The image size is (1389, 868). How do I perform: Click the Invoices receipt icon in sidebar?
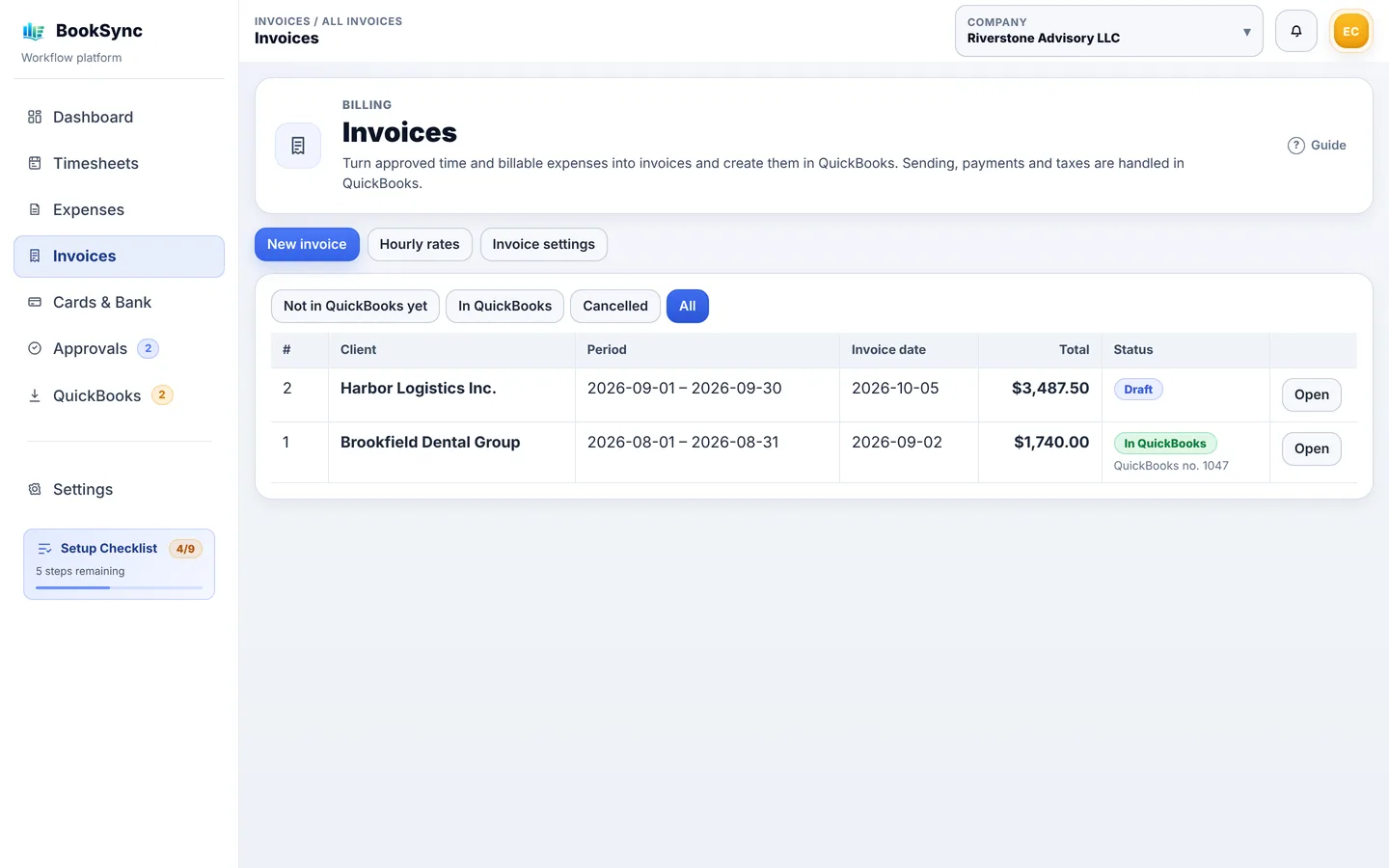tap(35, 256)
